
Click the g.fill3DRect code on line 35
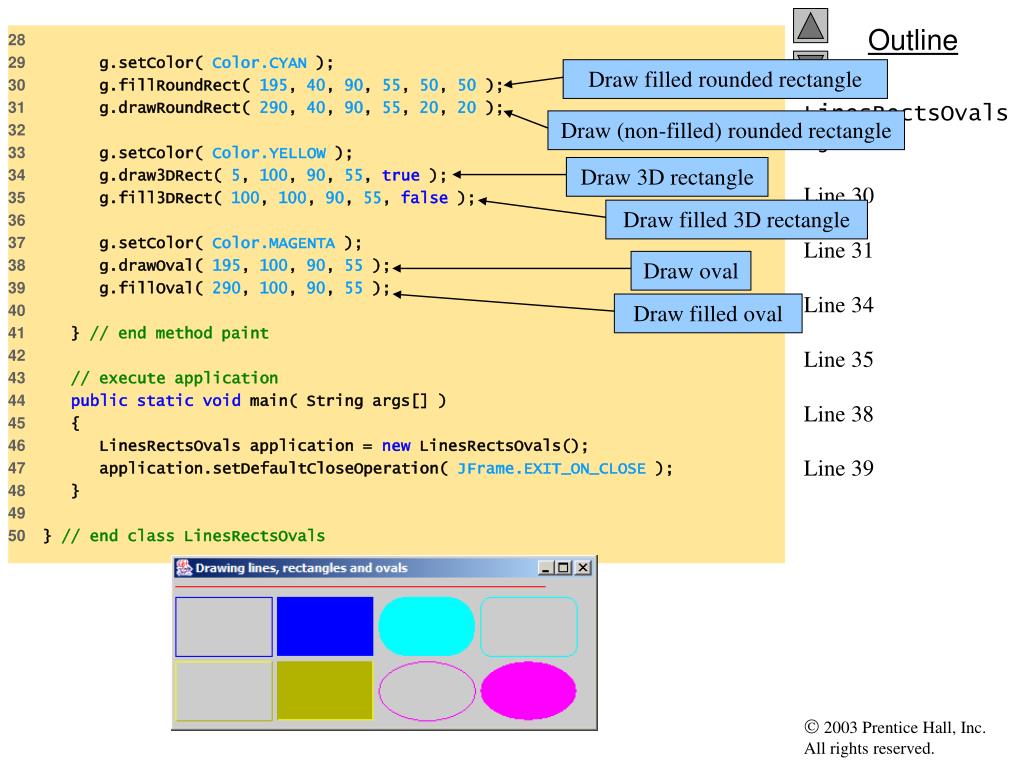tap(287, 198)
